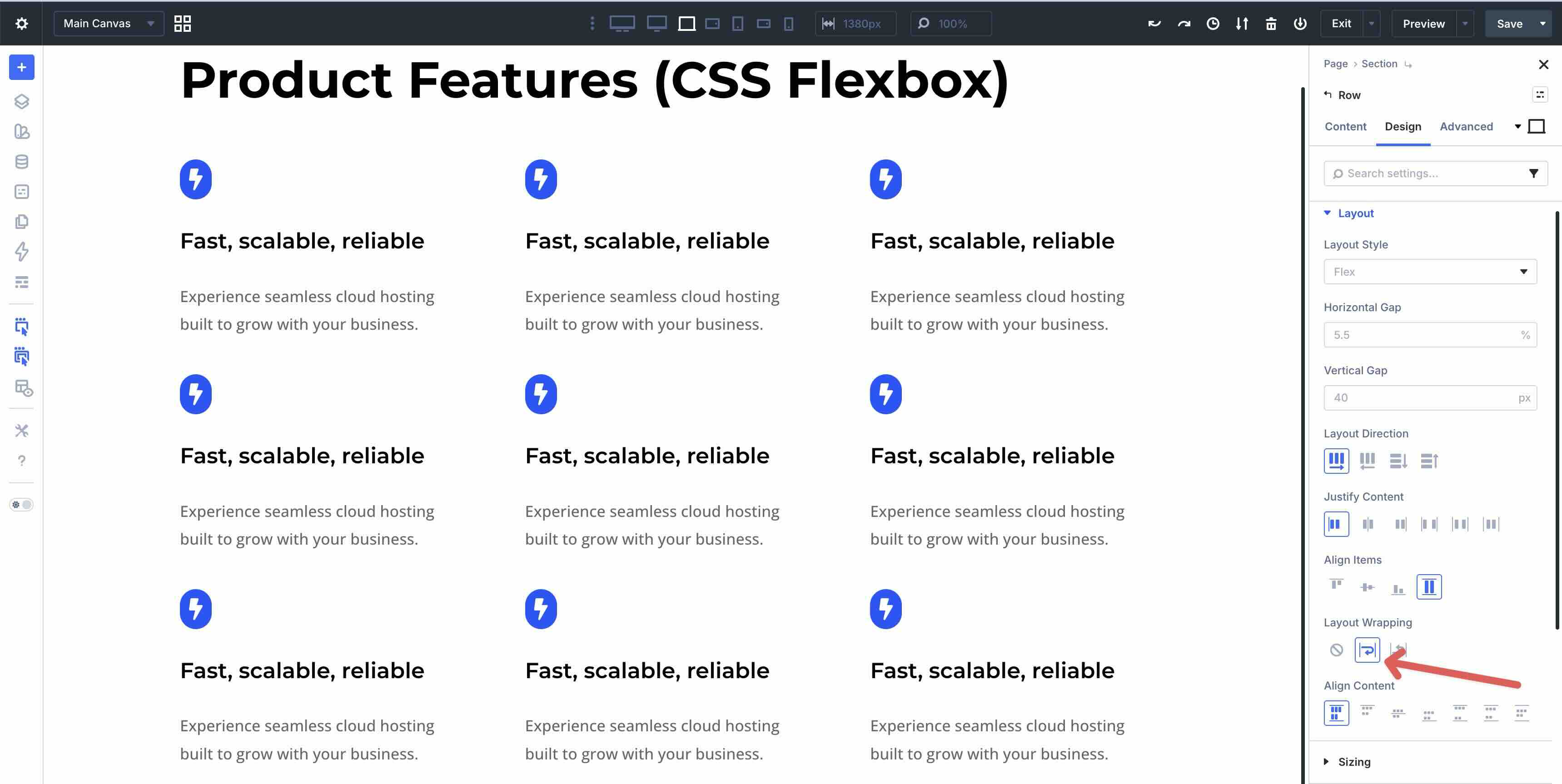The width and height of the screenshot is (1562, 784).
Task: Switch to the mobile portrait breakpoint
Action: (788, 24)
